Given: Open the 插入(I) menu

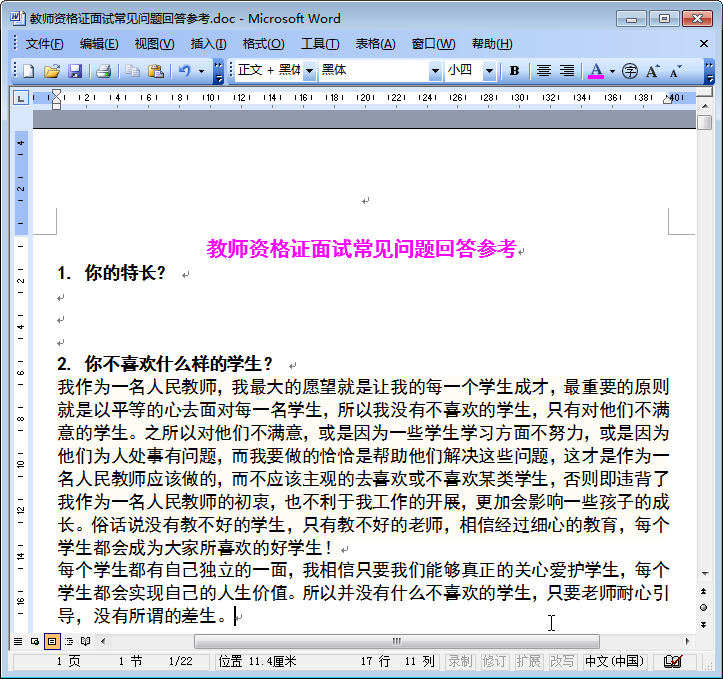Looking at the screenshot, I should pos(208,44).
